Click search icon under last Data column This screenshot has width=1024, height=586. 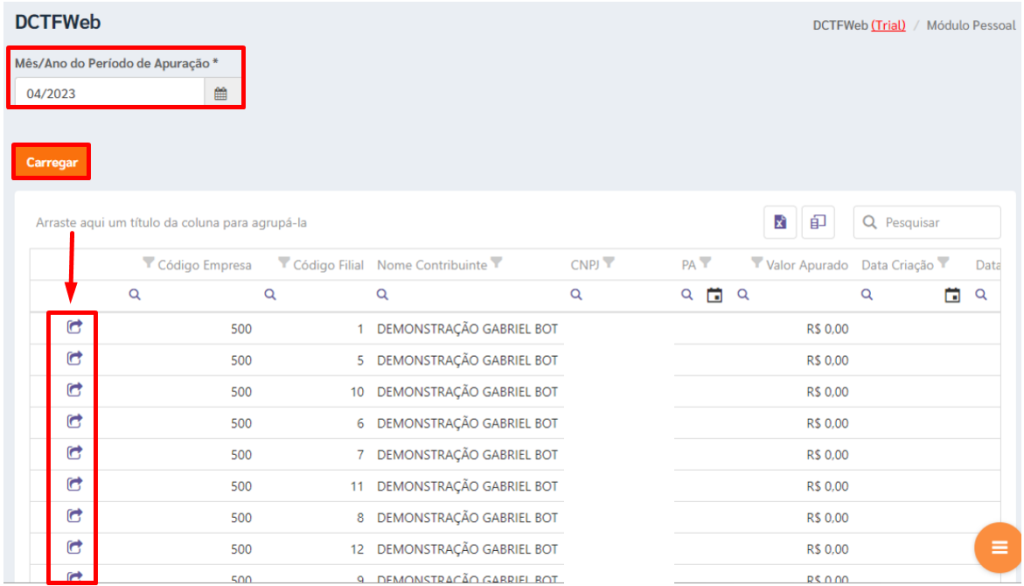981,295
